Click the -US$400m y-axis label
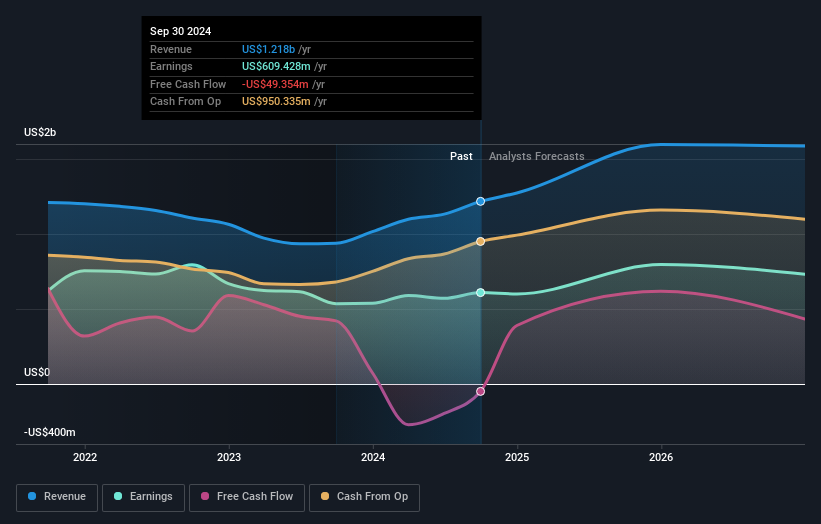The height and width of the screenshot is (524, 821). click(50, 432)
